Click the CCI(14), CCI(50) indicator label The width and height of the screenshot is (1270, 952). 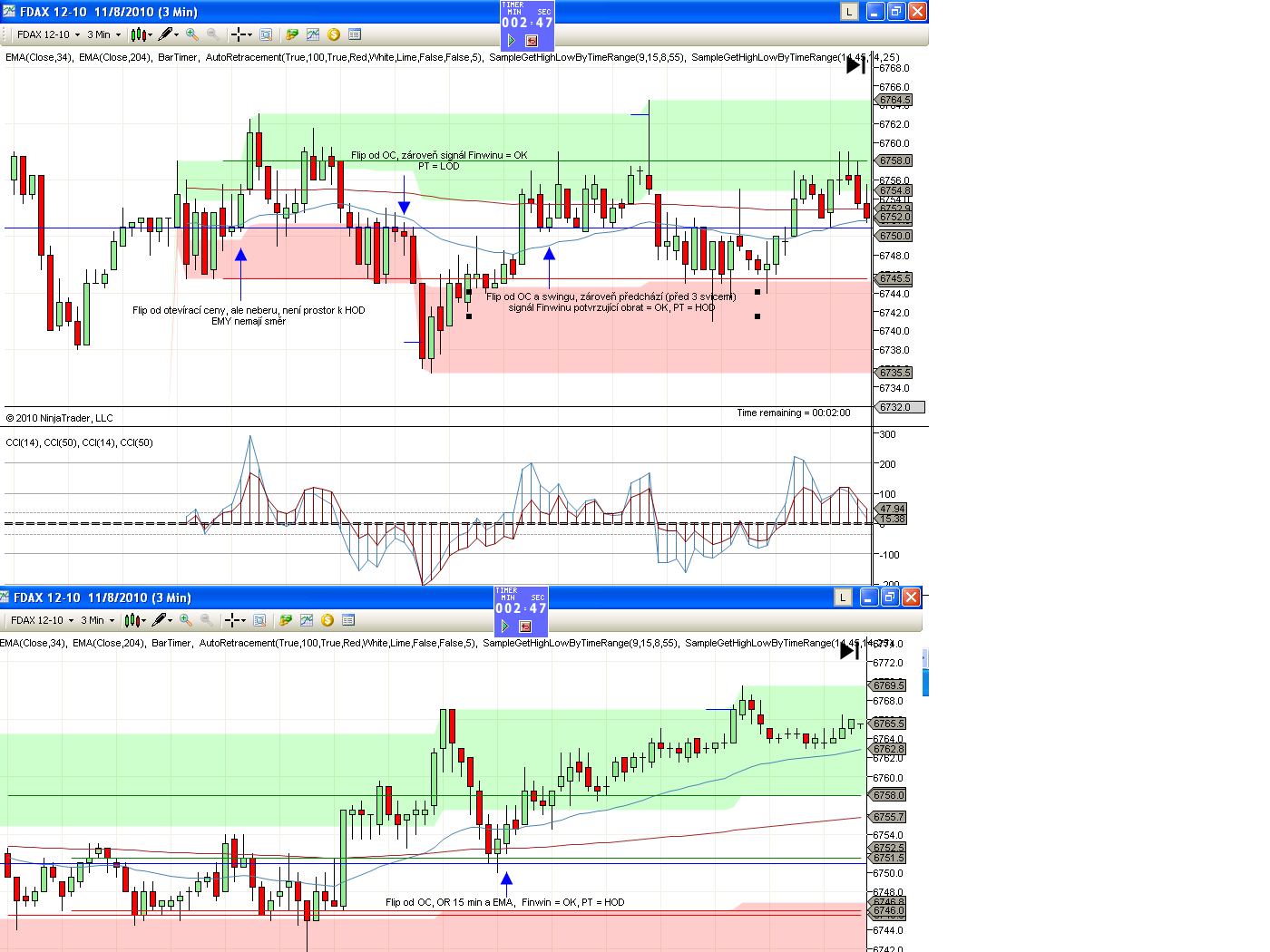(x=80, y=442)
